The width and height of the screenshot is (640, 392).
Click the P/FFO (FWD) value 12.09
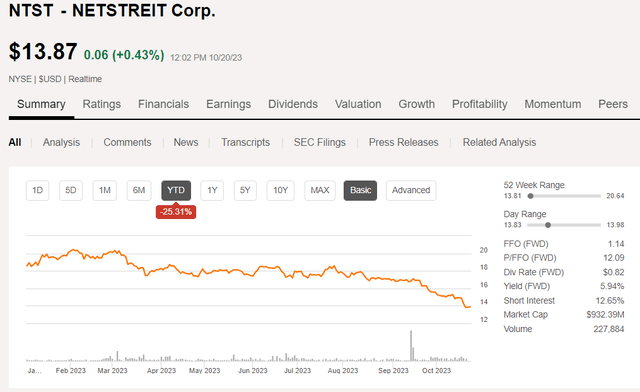pyautogui.click(x=613, y=258)
